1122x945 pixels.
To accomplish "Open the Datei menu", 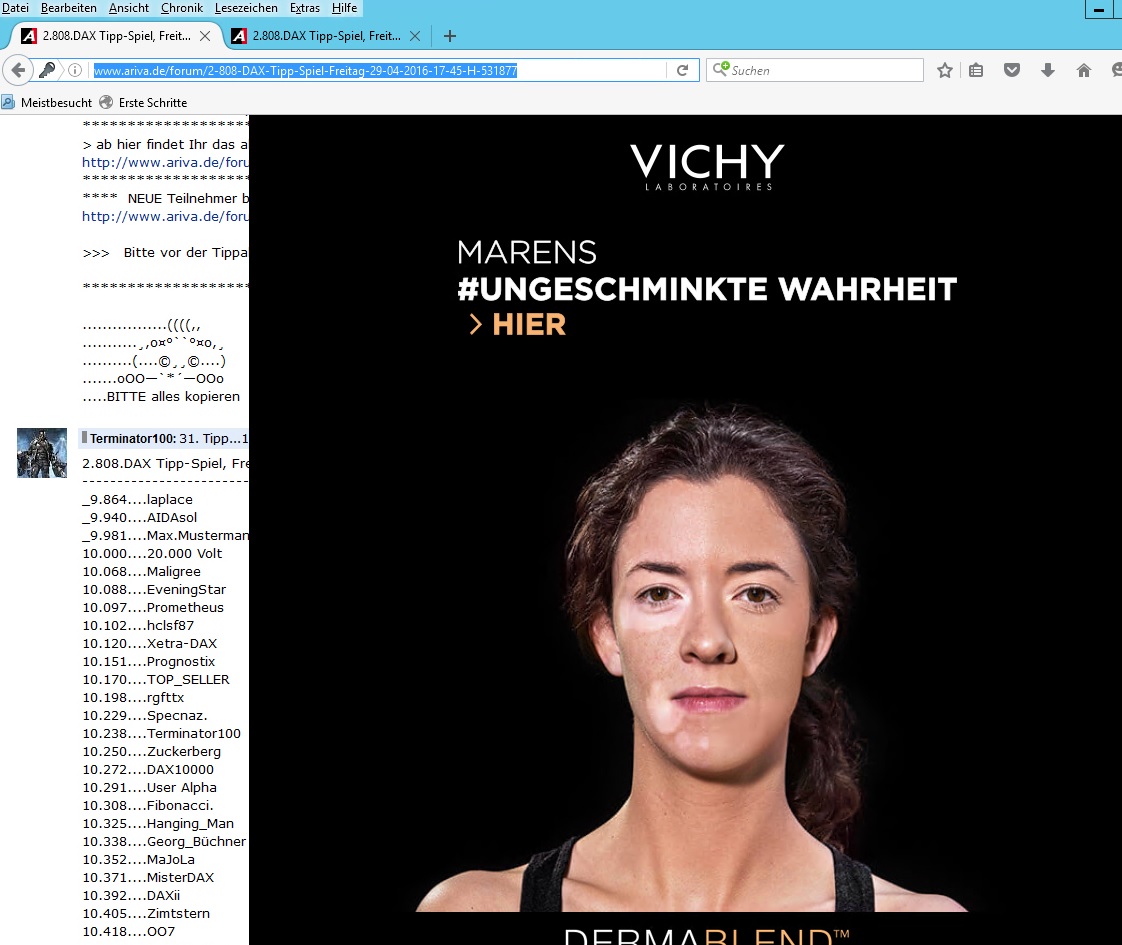I will pos(15,8).
